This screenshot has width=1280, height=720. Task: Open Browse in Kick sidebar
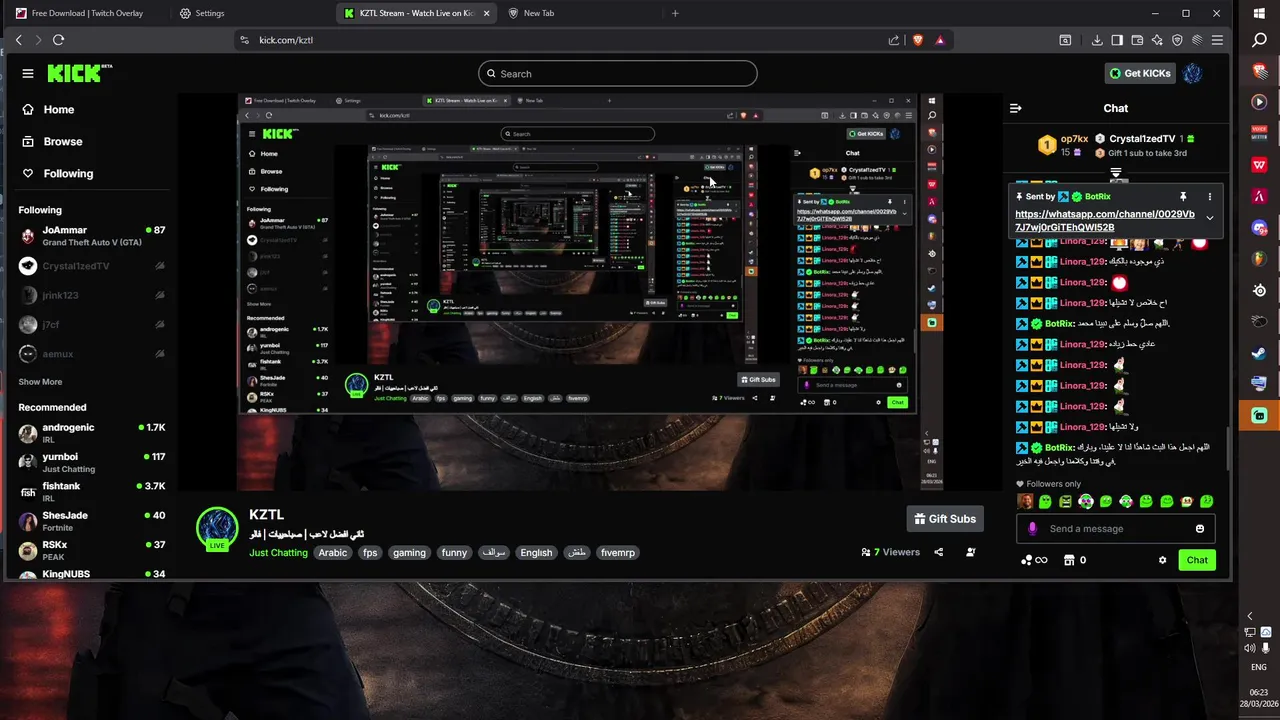pos(52,141)
